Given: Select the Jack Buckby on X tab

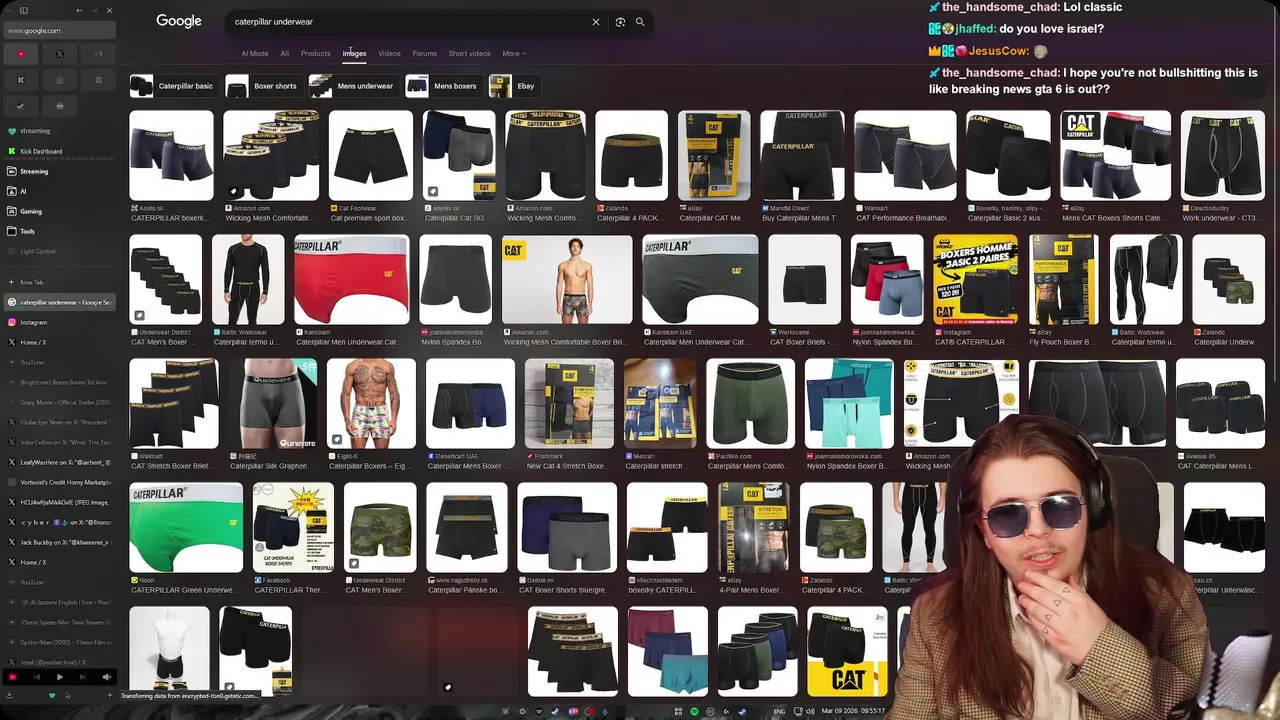Looking at the screenshot, I should click(x=59, y=542).
